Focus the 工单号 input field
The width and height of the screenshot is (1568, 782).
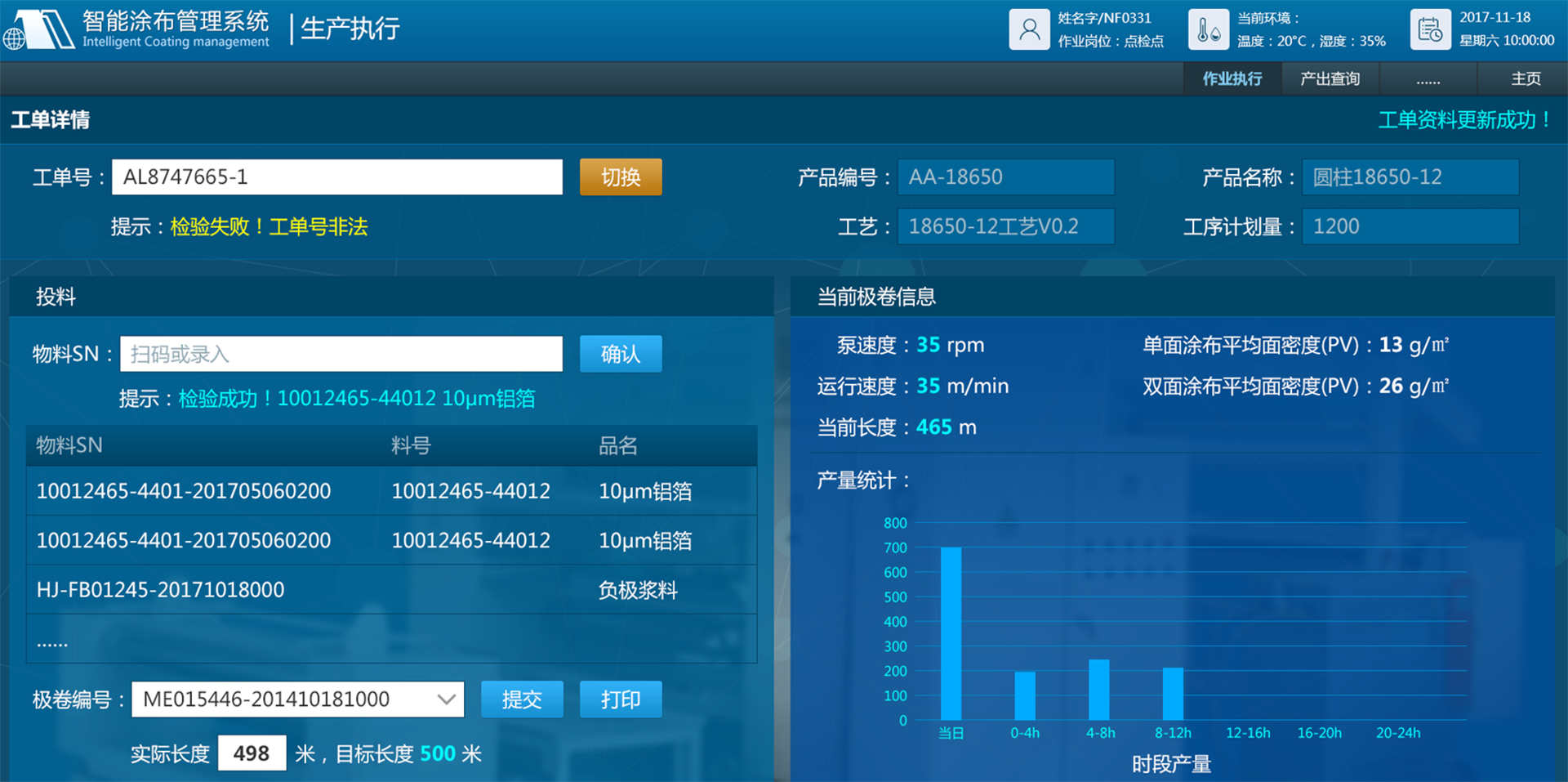click(x=336, y=177)
